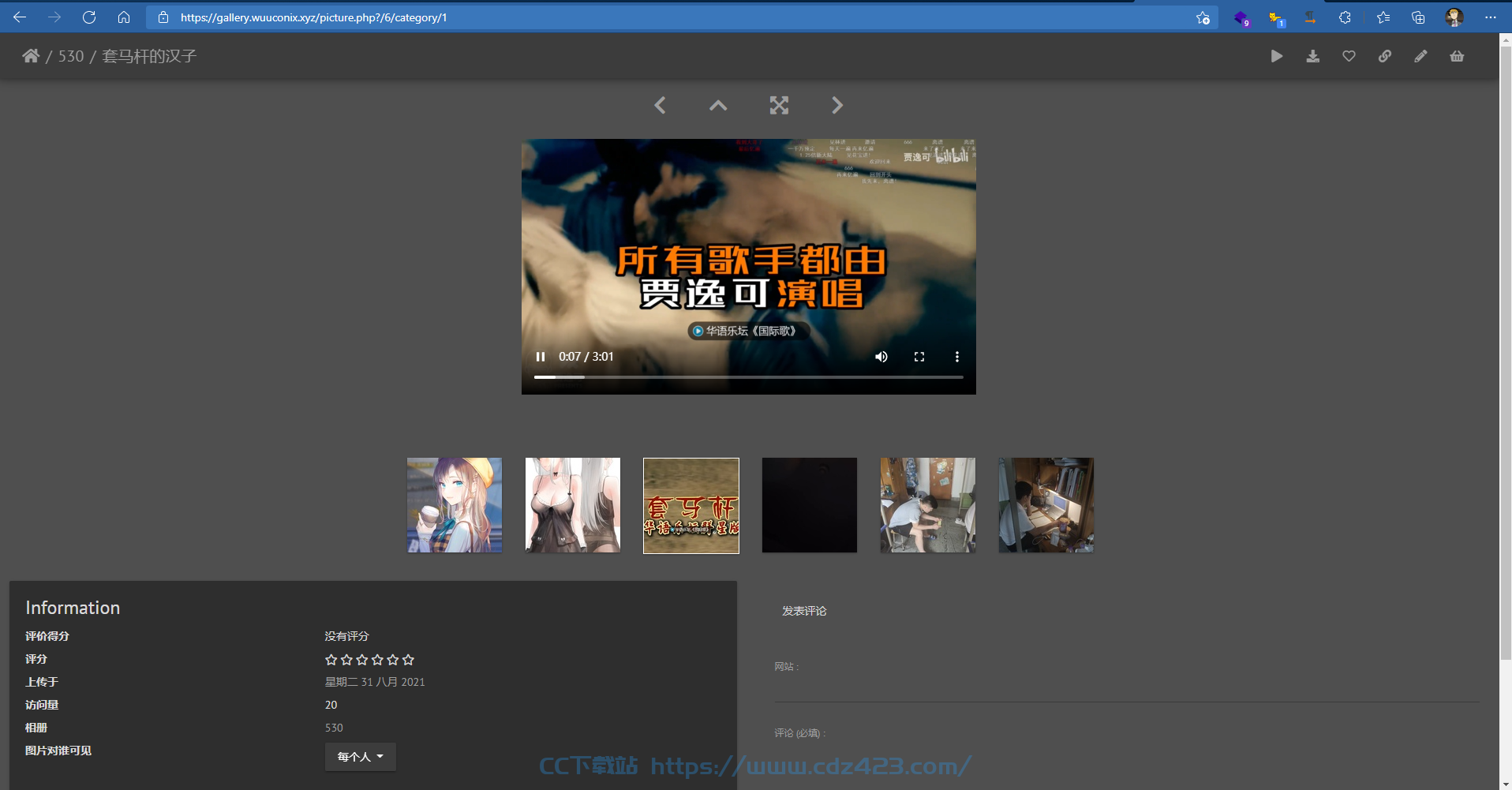
Task: Start the slideshow with the play icon
Action: 1277,56
